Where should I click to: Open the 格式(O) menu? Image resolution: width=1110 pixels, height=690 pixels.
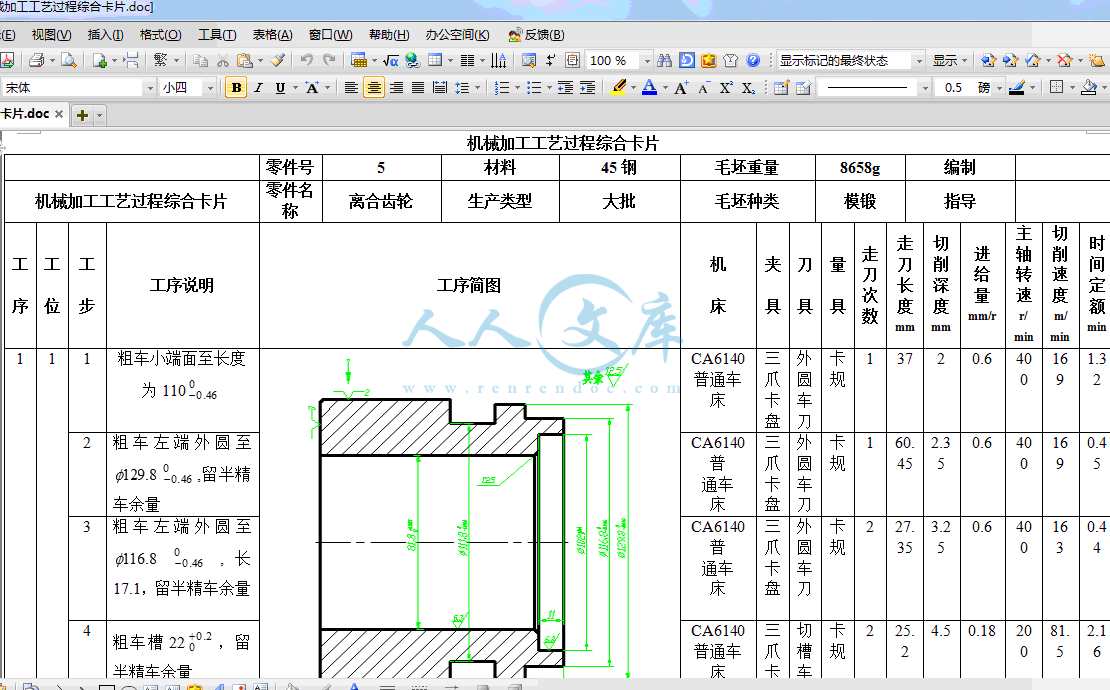coord(161,35)
